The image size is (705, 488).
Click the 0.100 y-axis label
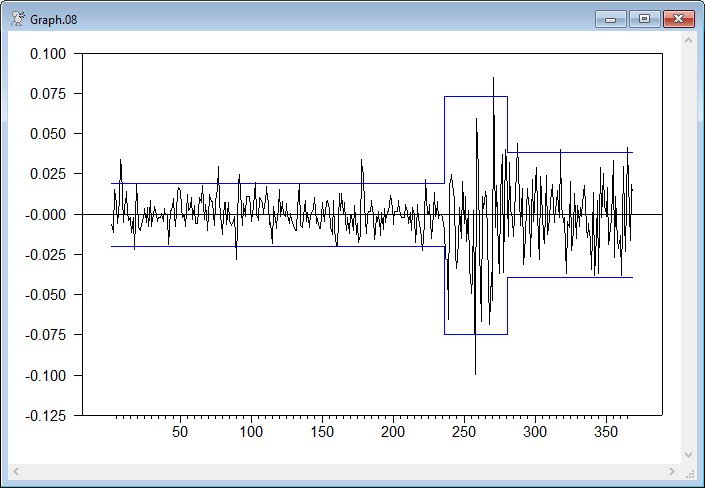coord(47,54)
